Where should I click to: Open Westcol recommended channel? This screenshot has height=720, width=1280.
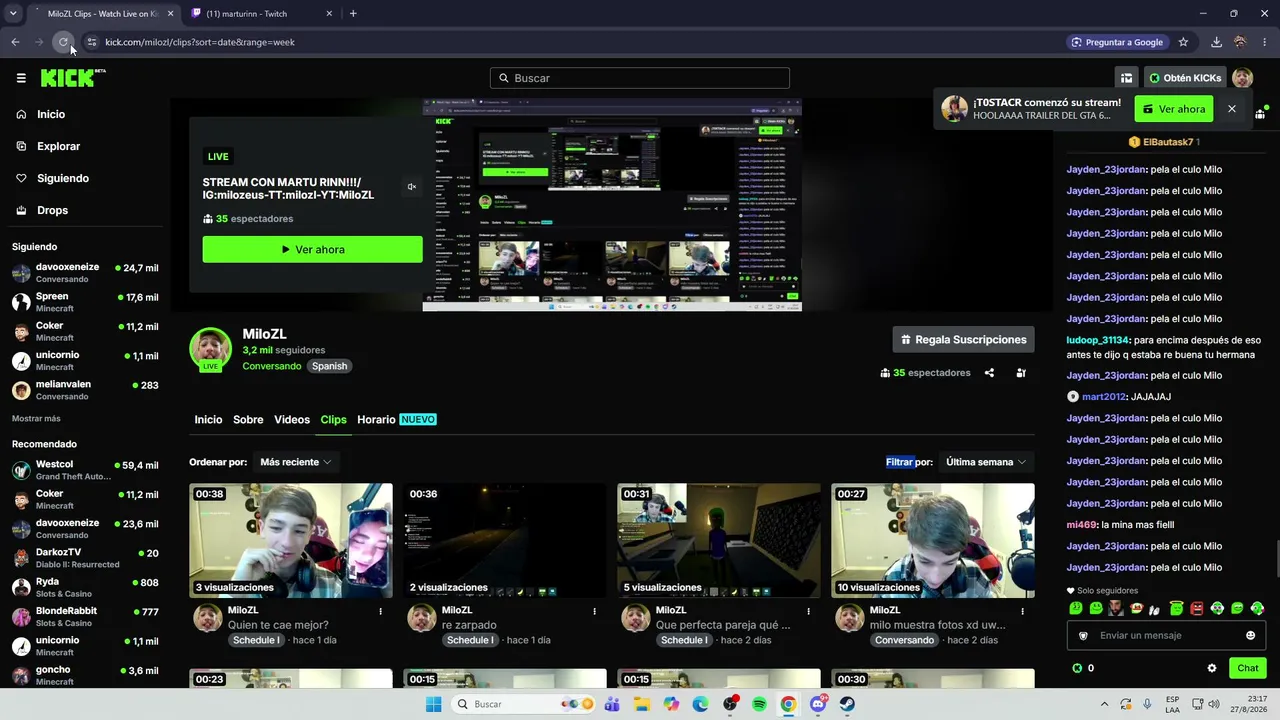(85, 470)
